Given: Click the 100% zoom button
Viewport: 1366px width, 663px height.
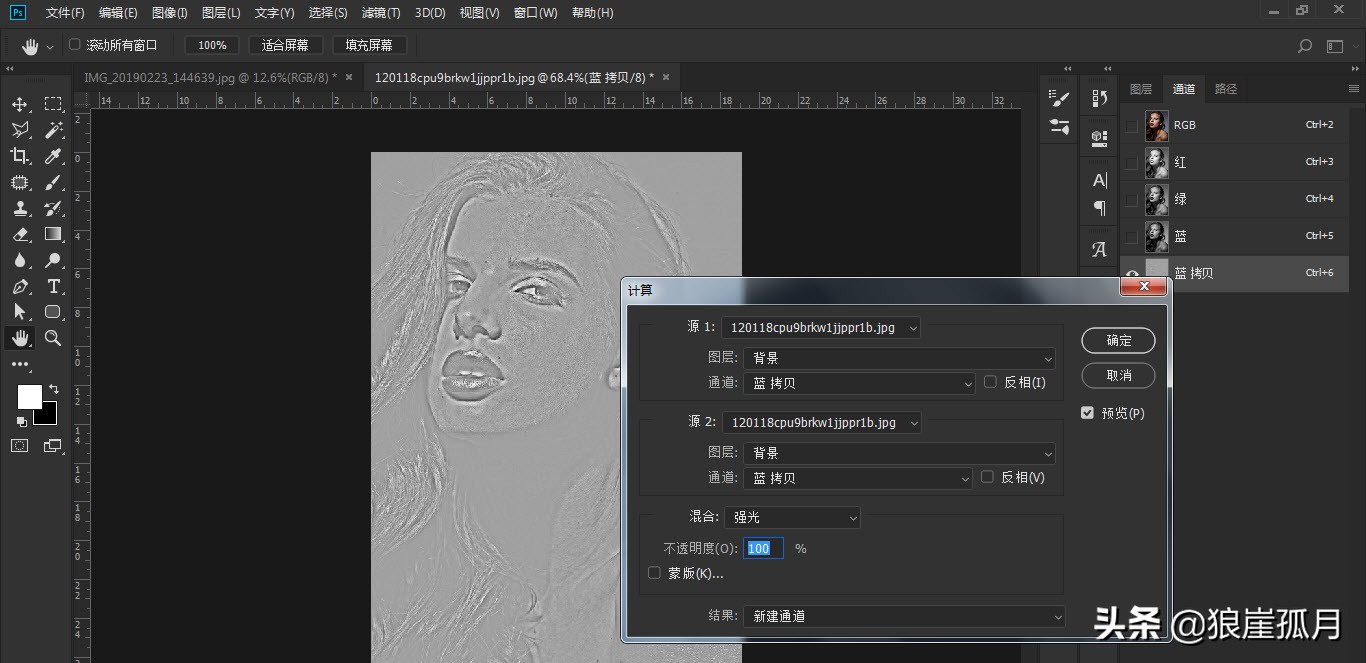Looking at the screenshot, I should [x=212, y=45].
